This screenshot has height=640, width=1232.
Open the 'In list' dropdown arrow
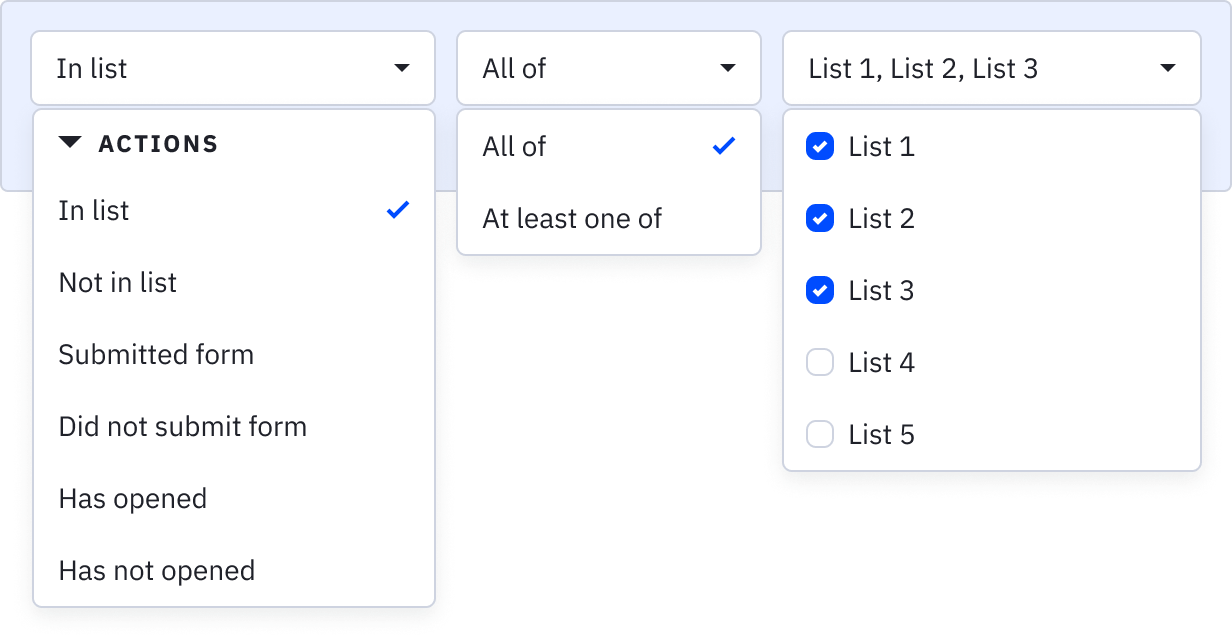pyautogui.click(x=401, y=69)
